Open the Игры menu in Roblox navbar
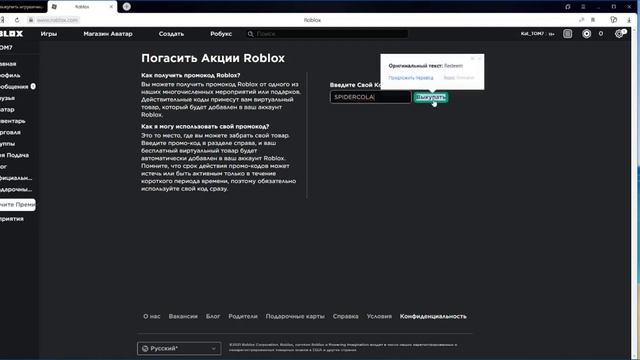Viewport: 640px width, 360px height. coord(49,34)
